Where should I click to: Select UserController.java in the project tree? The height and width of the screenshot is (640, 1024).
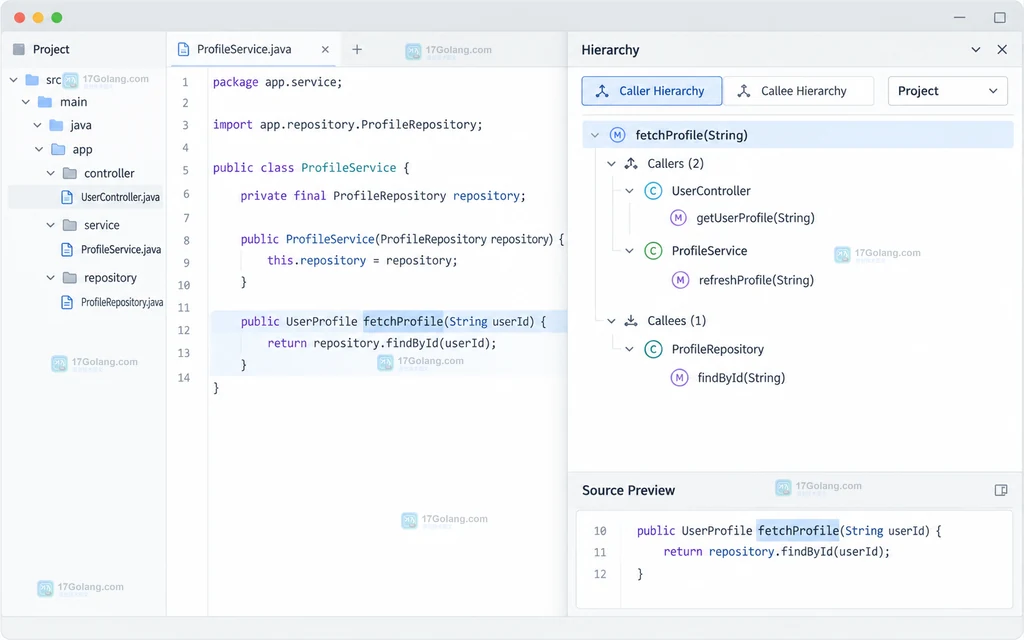click(86, 197)
